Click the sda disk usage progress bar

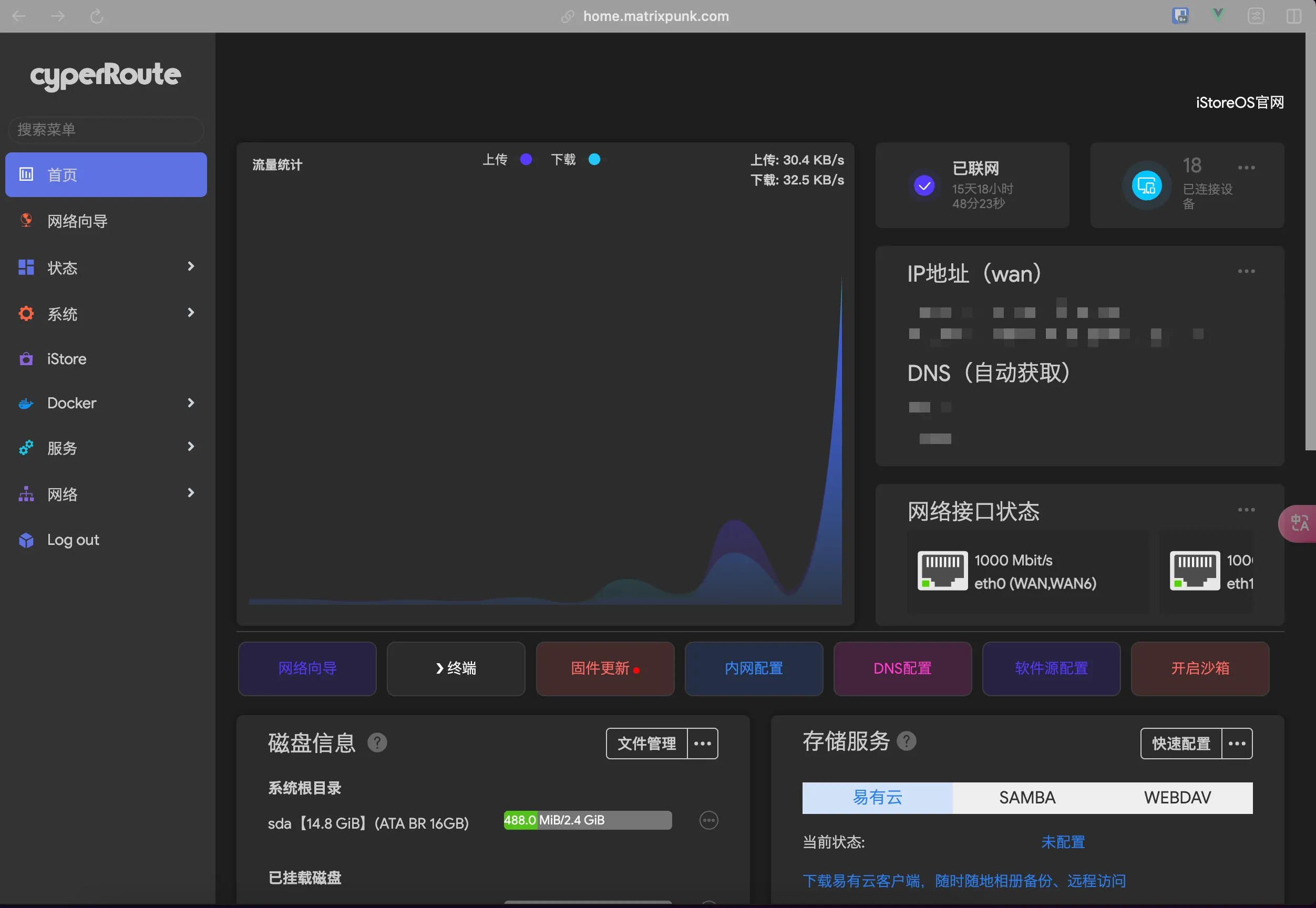[587, 820]
